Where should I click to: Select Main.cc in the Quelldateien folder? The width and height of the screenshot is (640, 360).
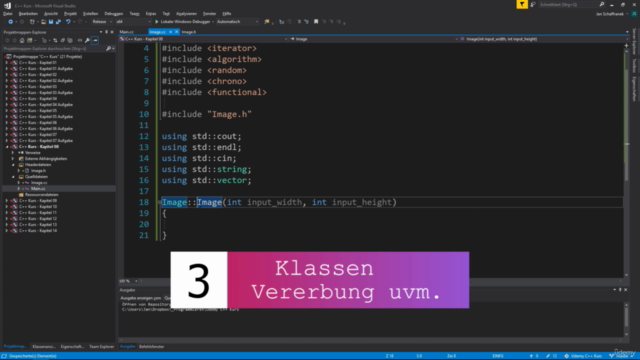tap(38, 189)
